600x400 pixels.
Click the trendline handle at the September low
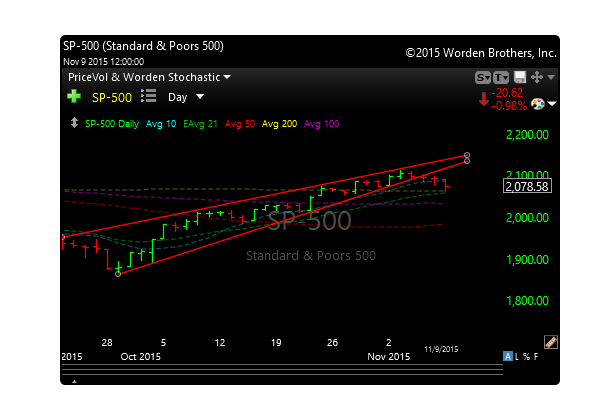tap(118, 274)
